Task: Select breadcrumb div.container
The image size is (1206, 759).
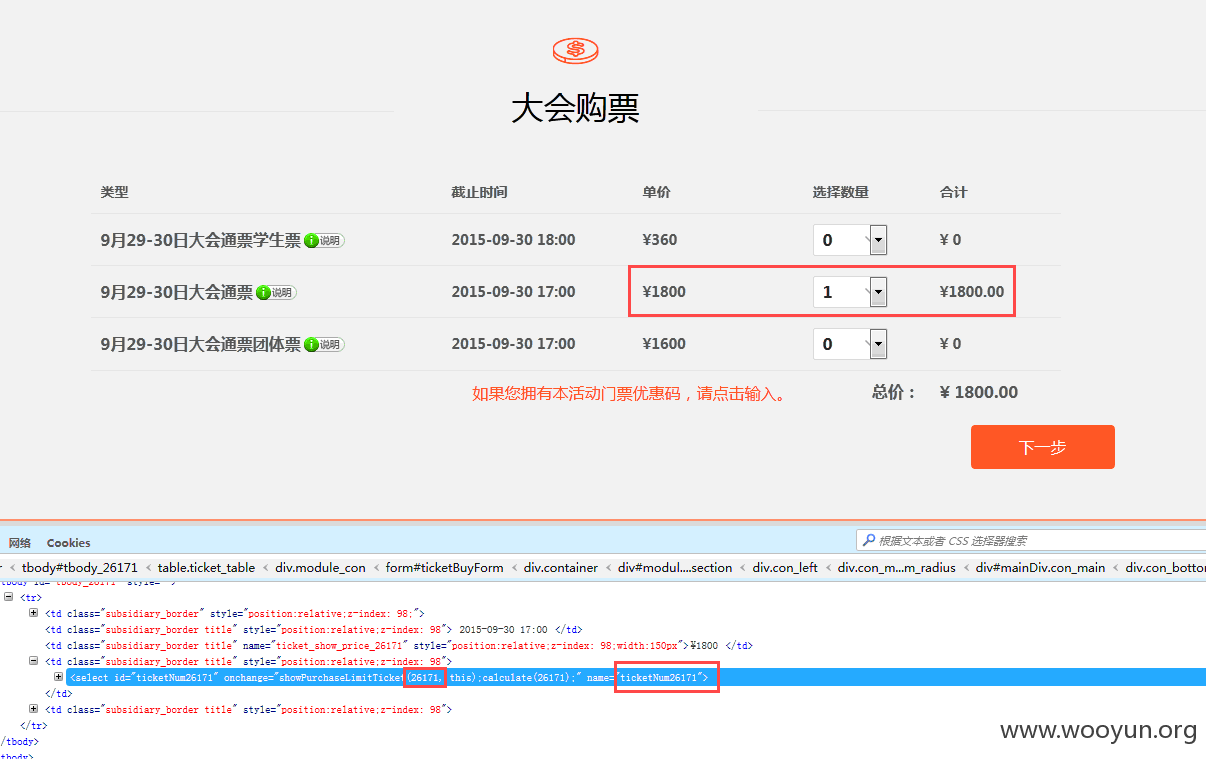Action: (561, 568)
